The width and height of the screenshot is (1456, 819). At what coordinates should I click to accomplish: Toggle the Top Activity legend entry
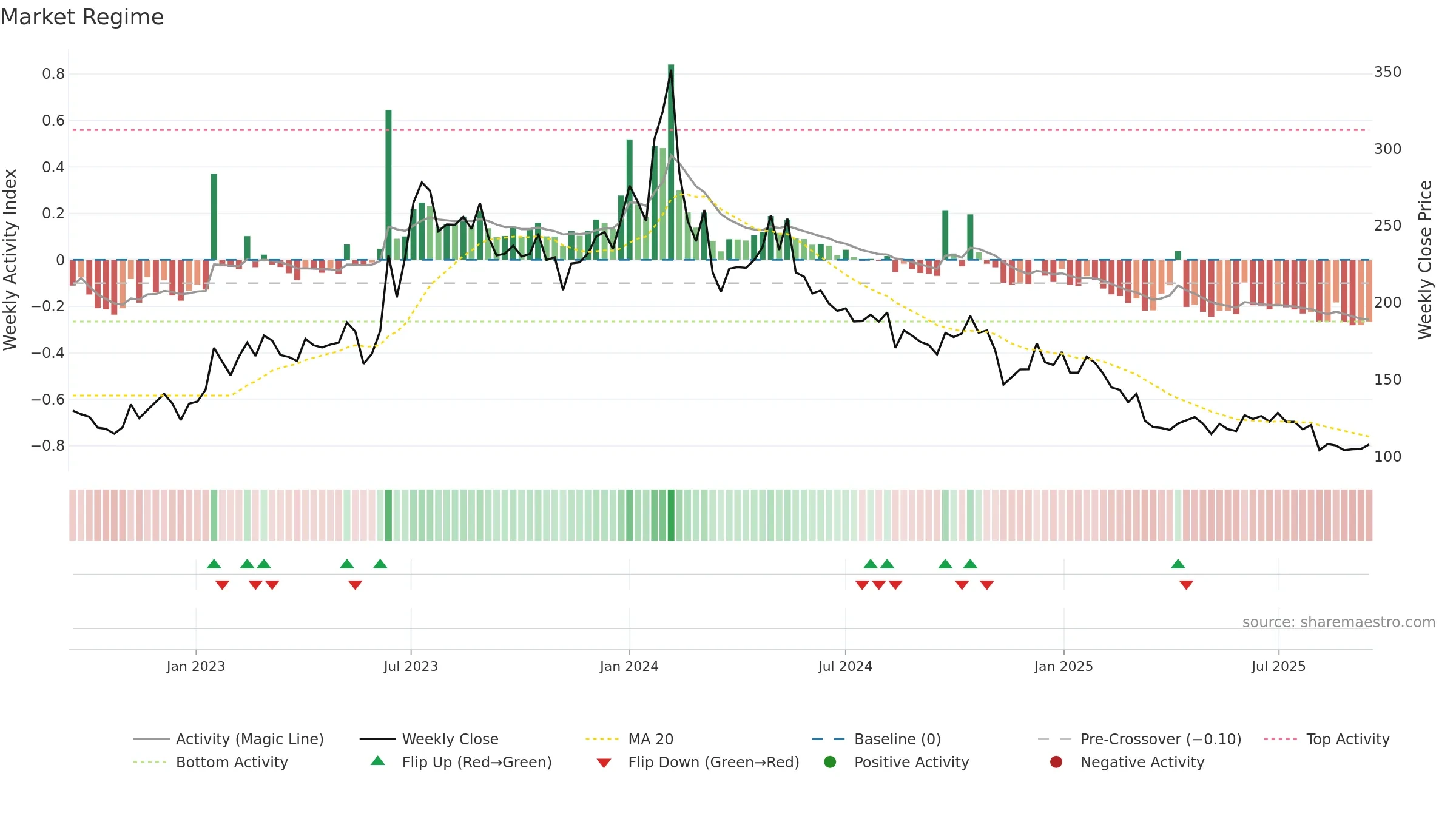click(x=1326, y=739)
